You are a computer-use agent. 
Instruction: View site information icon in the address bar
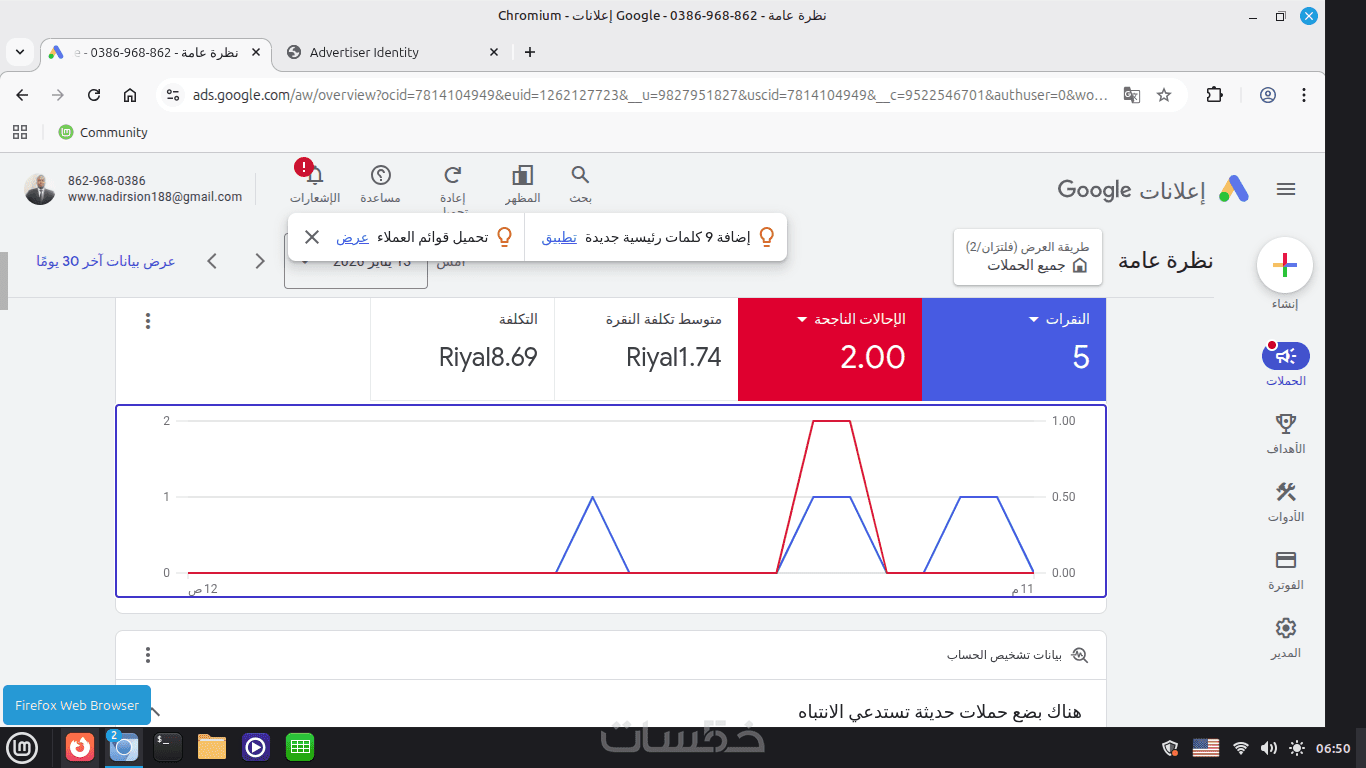coord(173,95)
